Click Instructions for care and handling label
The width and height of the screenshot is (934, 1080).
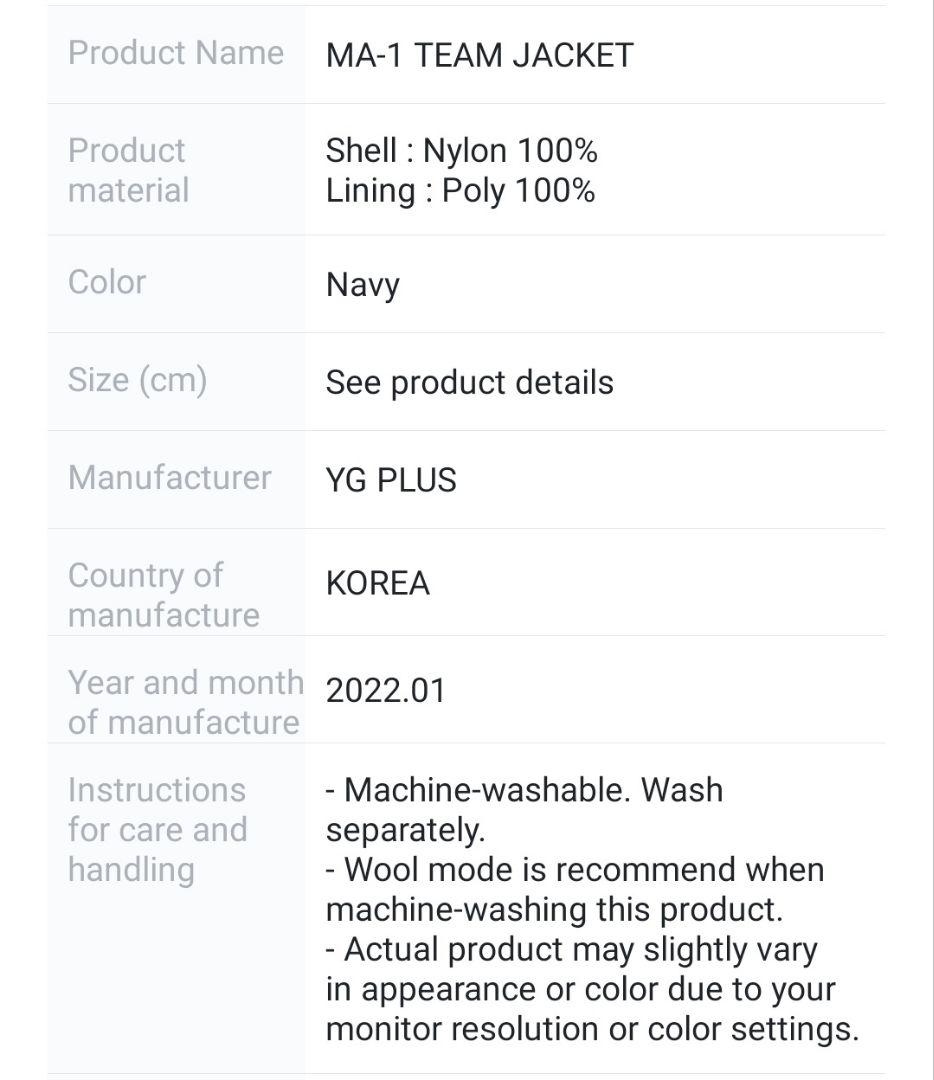click(157, 829)
